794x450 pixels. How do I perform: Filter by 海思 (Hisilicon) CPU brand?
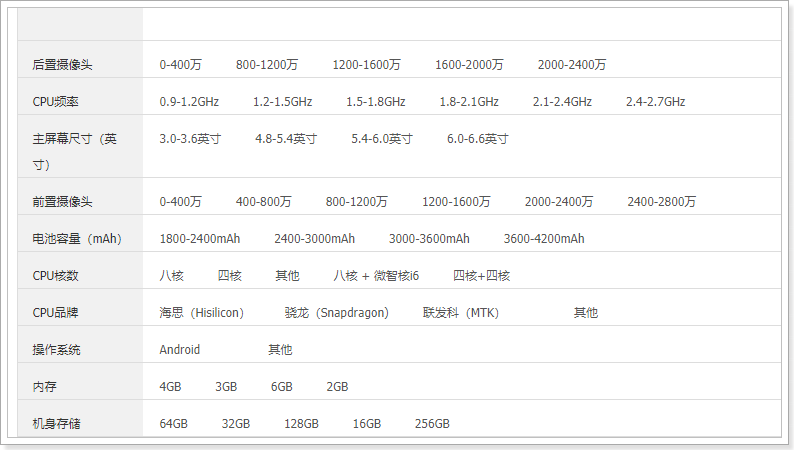coord(201,313)
